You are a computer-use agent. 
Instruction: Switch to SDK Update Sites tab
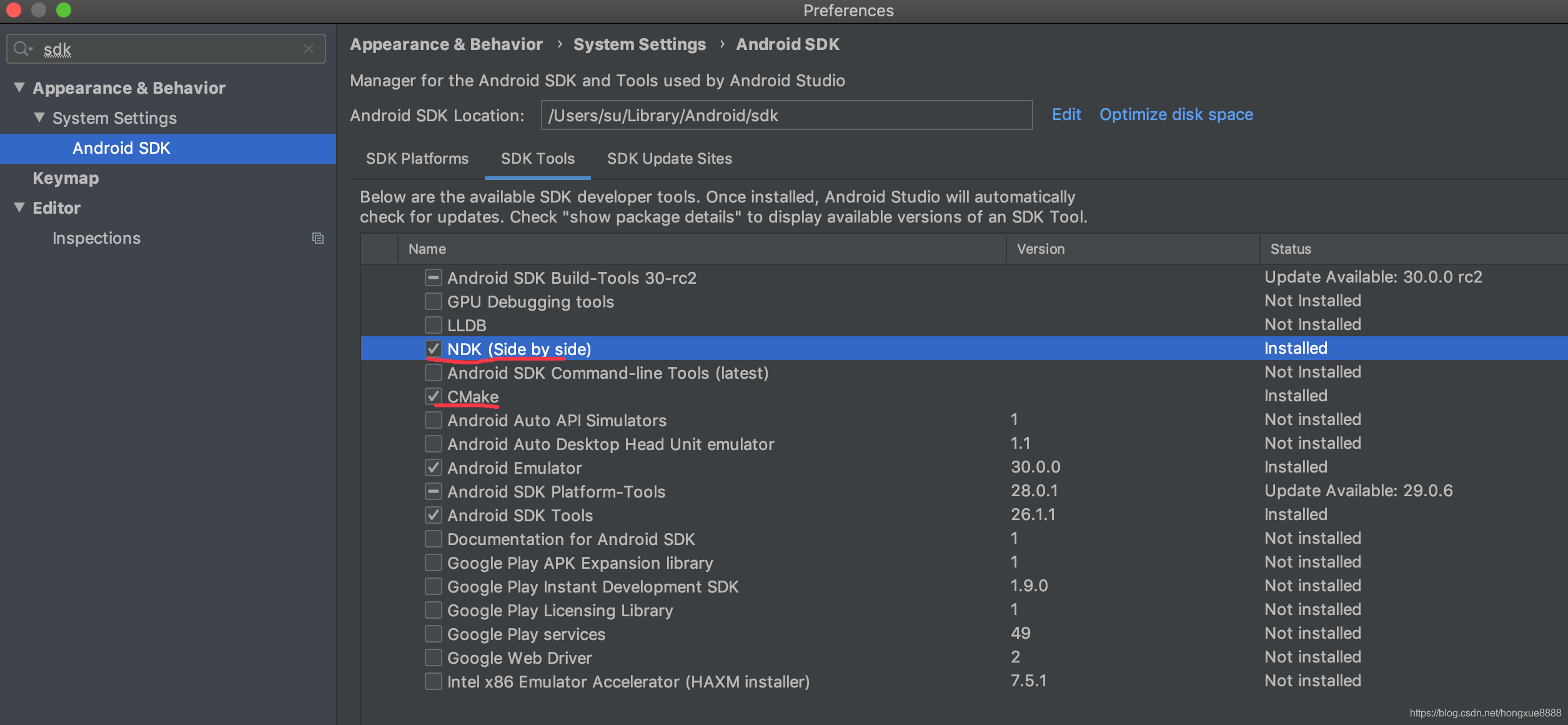coord(669,158)
